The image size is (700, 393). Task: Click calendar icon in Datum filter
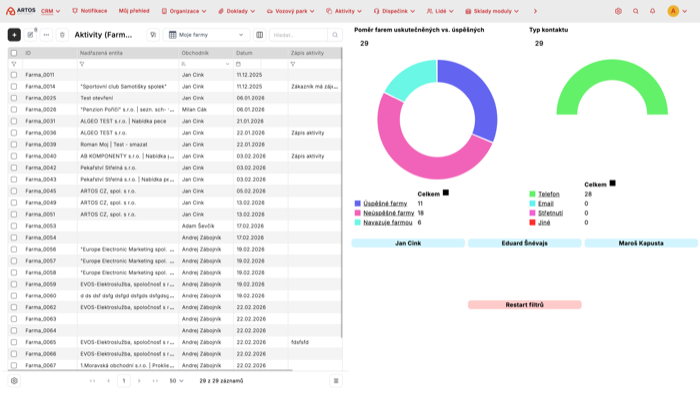click(x=238, y=64)
